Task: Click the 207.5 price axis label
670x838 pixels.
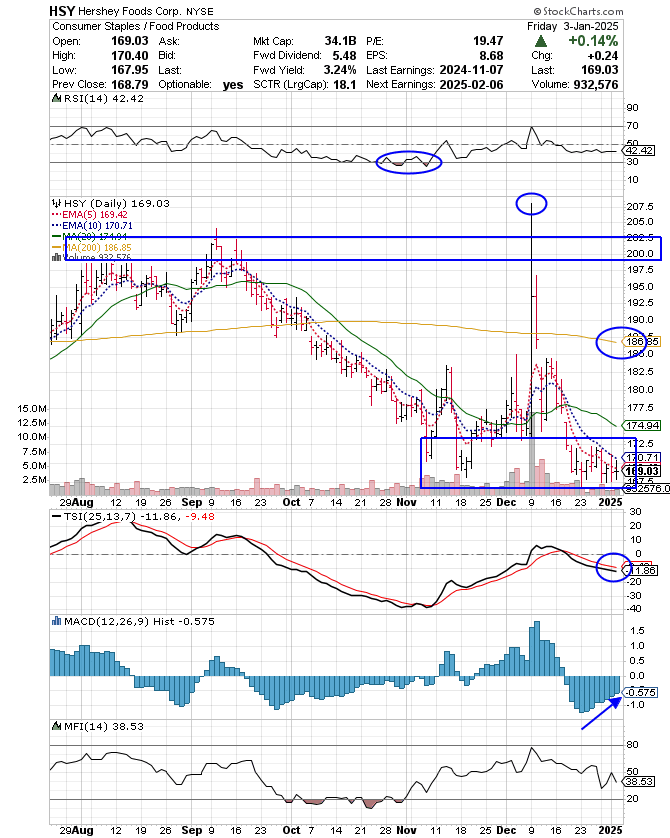Action: (640, 206)
